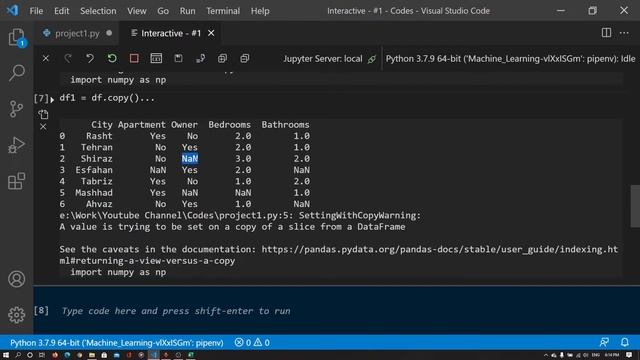This screenshot has height=360, width=640.
Task: Open the editor More Actions ellipsis
Action: pyautogui.click(x=624, y=33)
